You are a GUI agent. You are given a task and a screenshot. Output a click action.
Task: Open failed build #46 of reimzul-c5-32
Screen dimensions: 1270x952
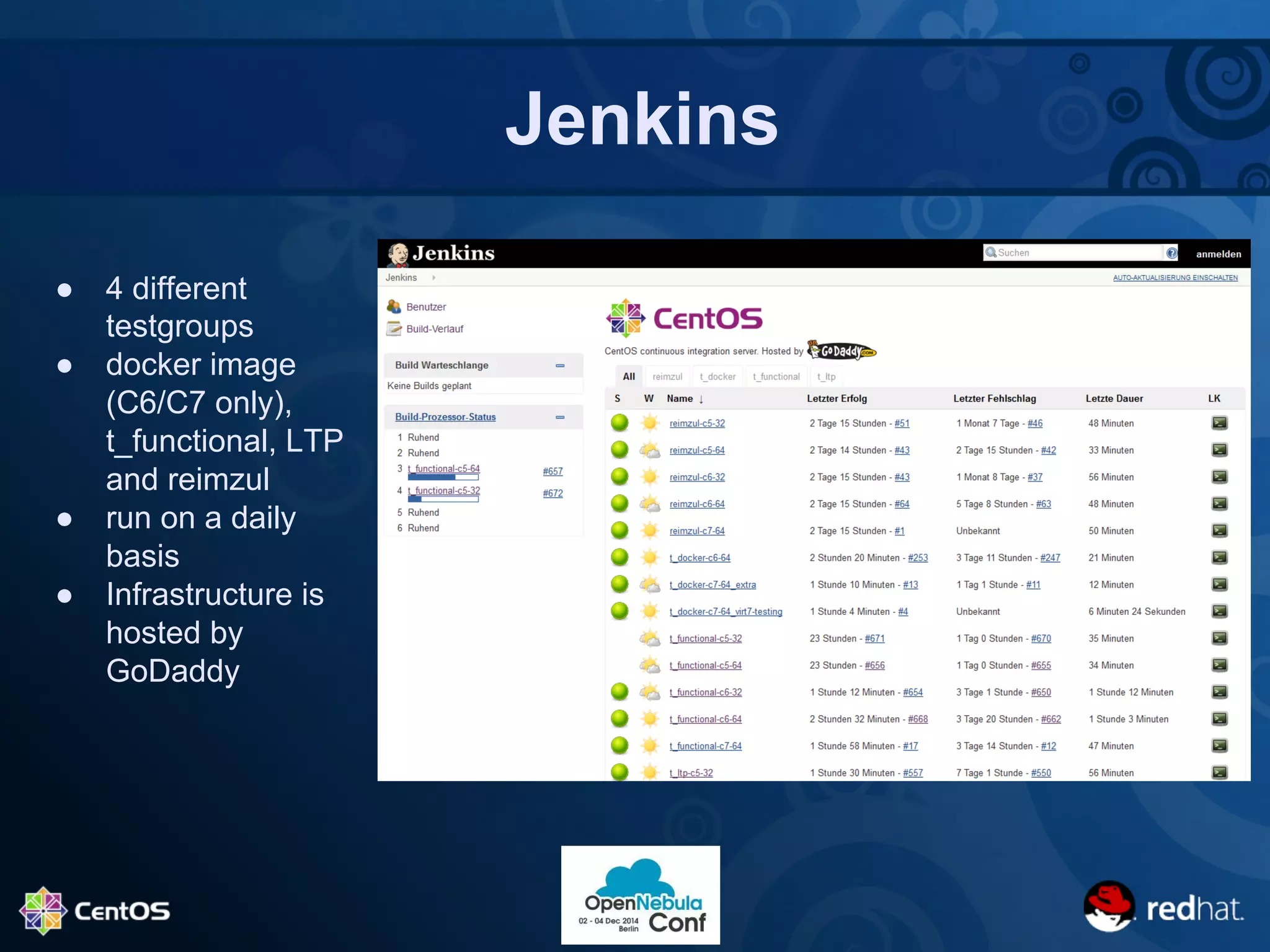[1034, 423]
